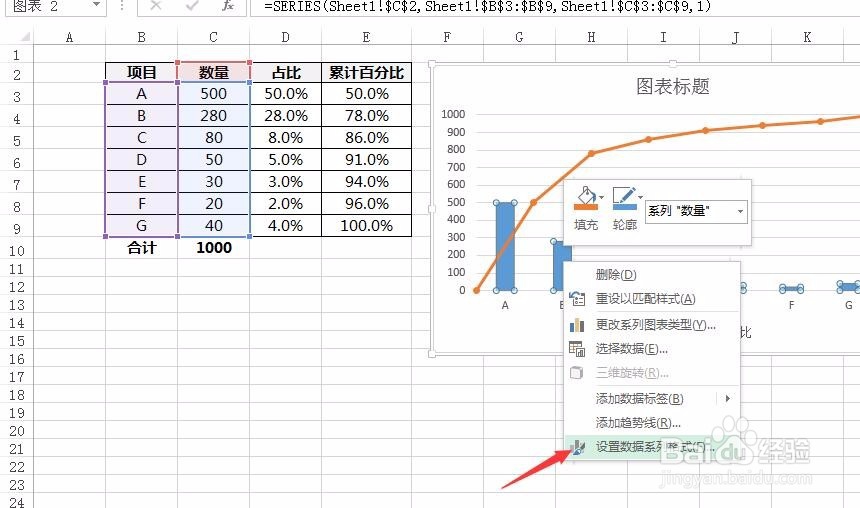Image resolution: width=860 pixels, height=508 pixels.
Task: Open the Name Box dropdown arrow
Action: pyautogui.click(x=96, y=5)
